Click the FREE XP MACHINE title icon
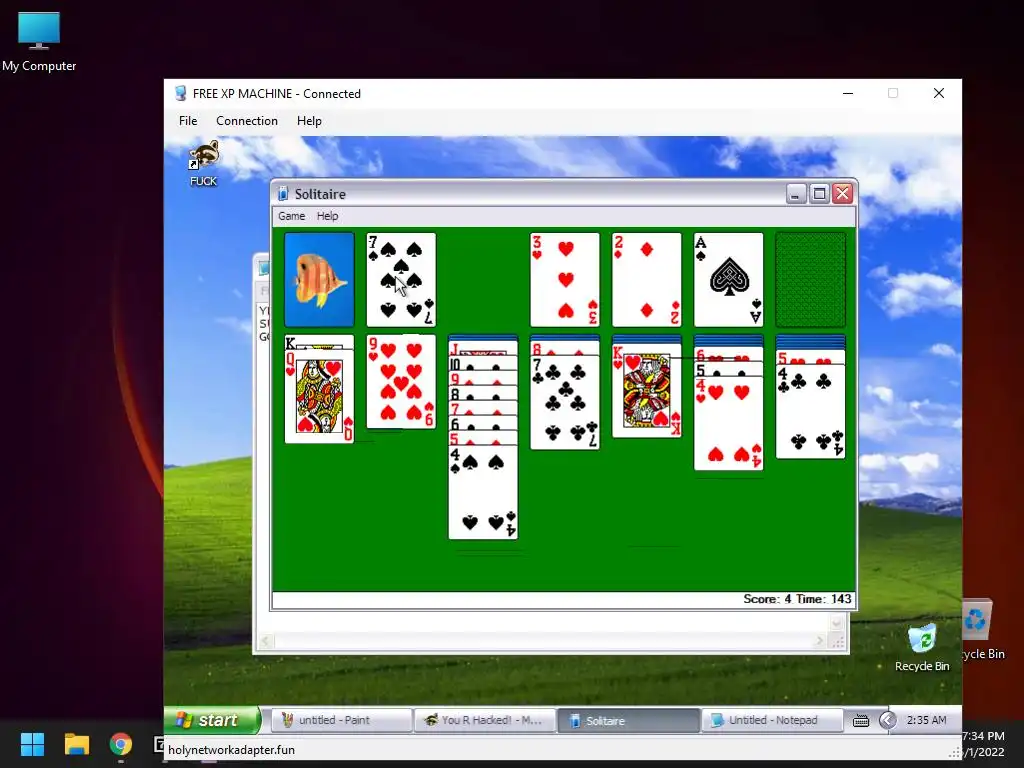This screenshot has height=768, width=1024. [x=181, y=93]
